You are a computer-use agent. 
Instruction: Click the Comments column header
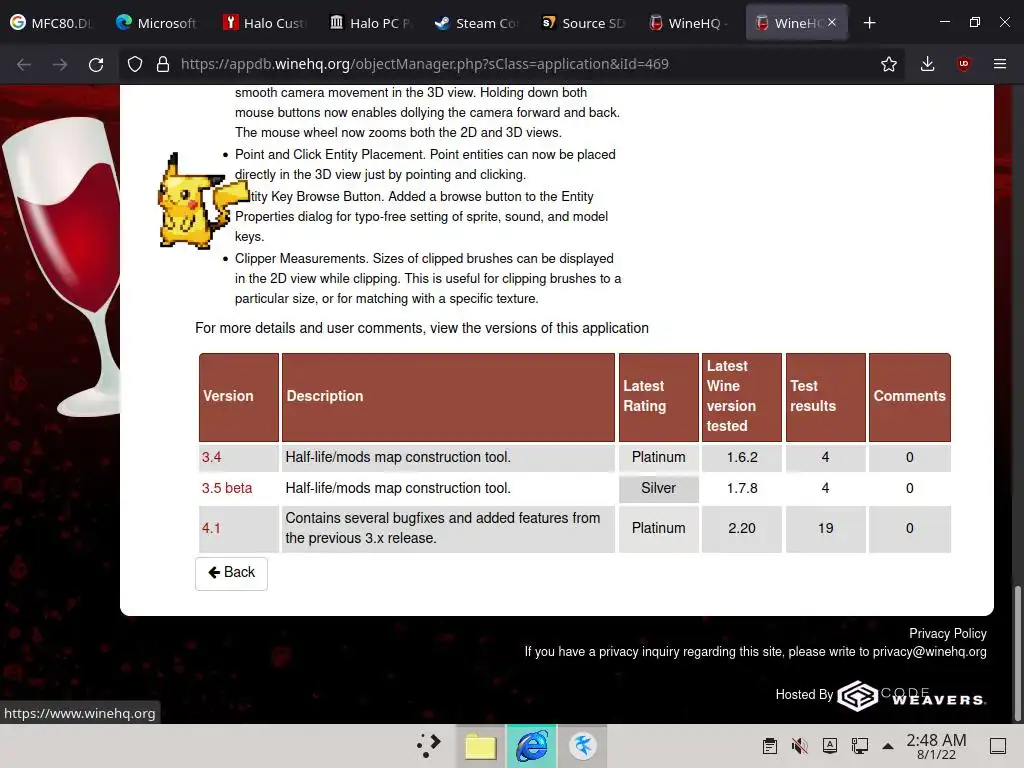tap(909, 397)
